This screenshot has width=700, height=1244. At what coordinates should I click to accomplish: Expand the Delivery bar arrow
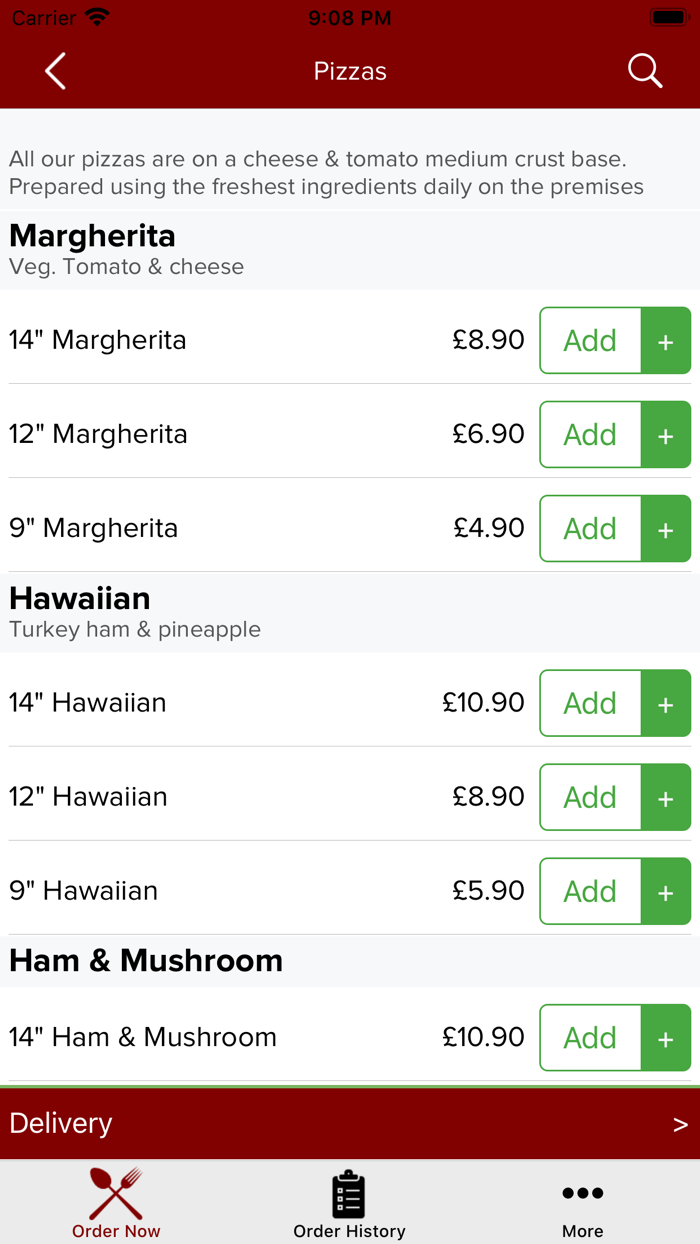pos(680,1124)
